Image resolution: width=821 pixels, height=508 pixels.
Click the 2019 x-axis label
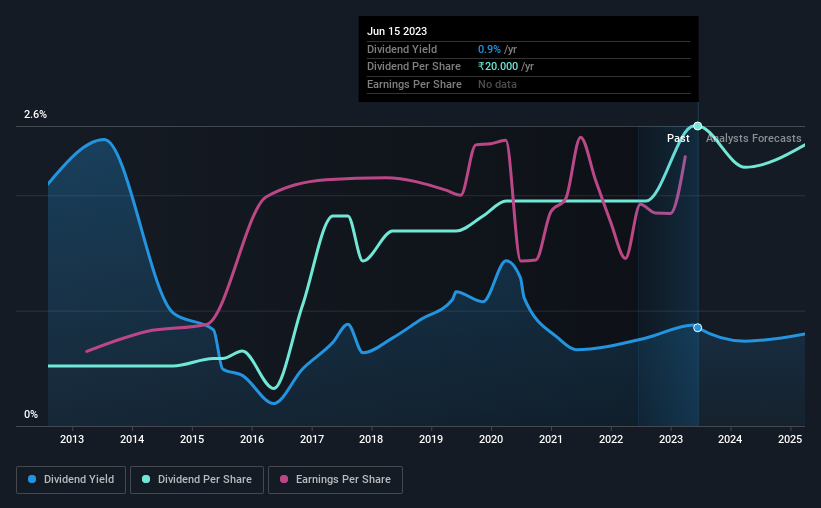[431, 439]
